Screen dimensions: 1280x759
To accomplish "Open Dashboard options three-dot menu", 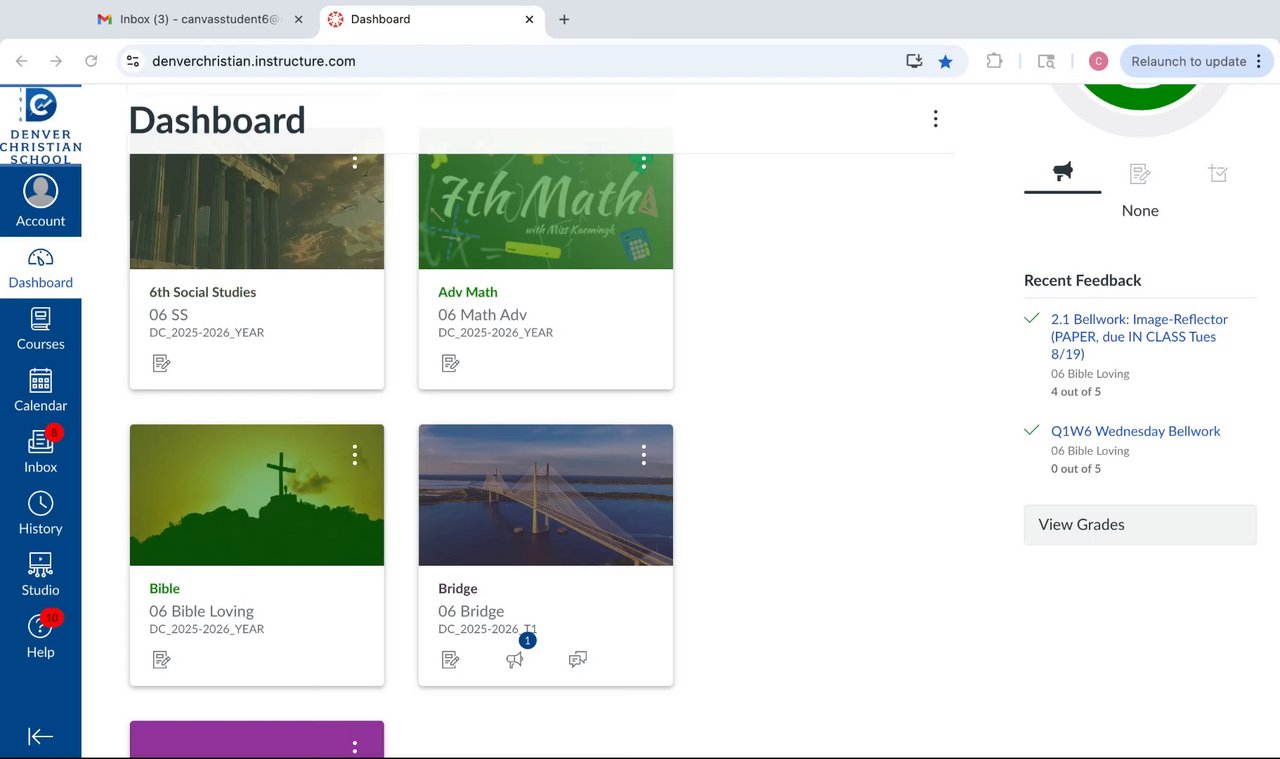I will pyautogui.click(x=935, y=119).
